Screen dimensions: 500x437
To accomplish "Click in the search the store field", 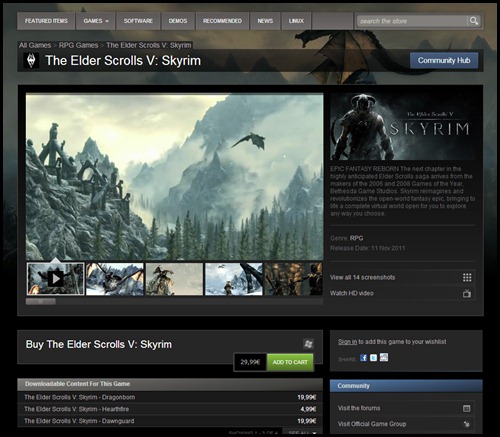I will pos(412,21).
